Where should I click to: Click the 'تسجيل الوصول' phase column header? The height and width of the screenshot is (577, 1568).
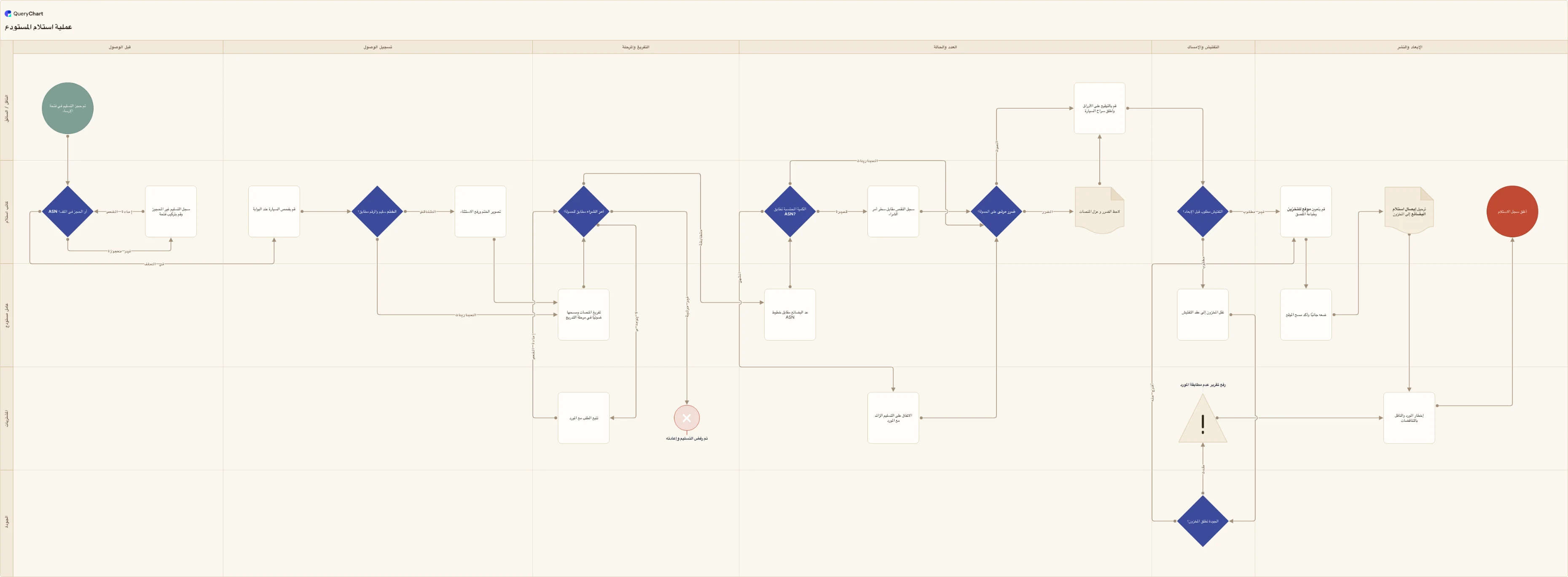[x=377, y=47]
